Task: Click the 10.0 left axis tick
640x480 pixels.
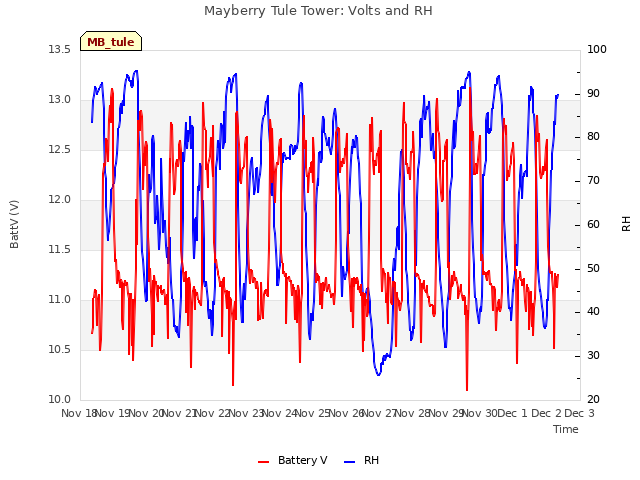Action: pos(60,400)
